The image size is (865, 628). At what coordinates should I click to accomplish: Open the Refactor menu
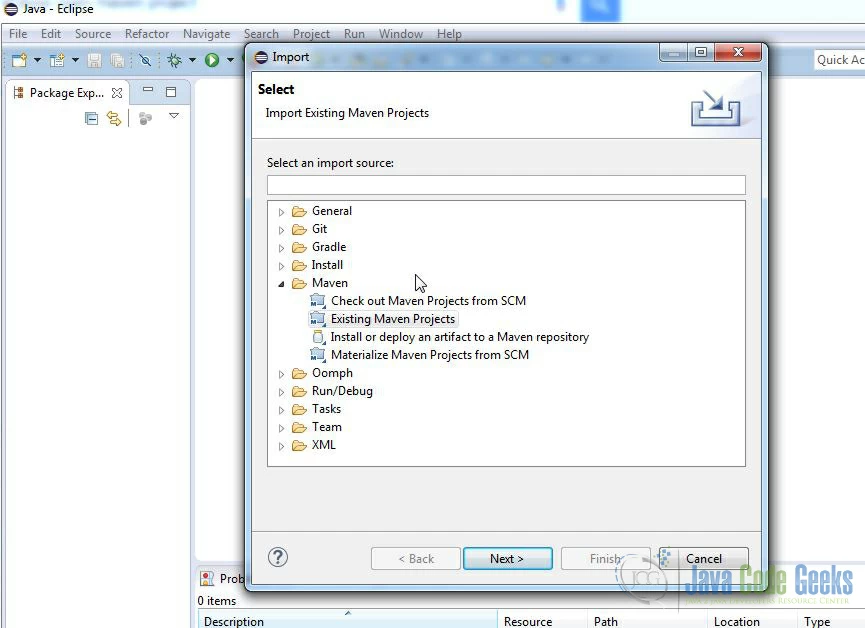point(147,34)
